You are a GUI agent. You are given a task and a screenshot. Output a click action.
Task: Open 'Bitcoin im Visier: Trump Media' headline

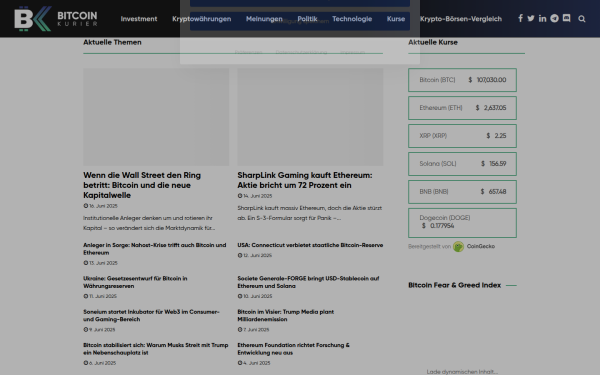point(285,315)
